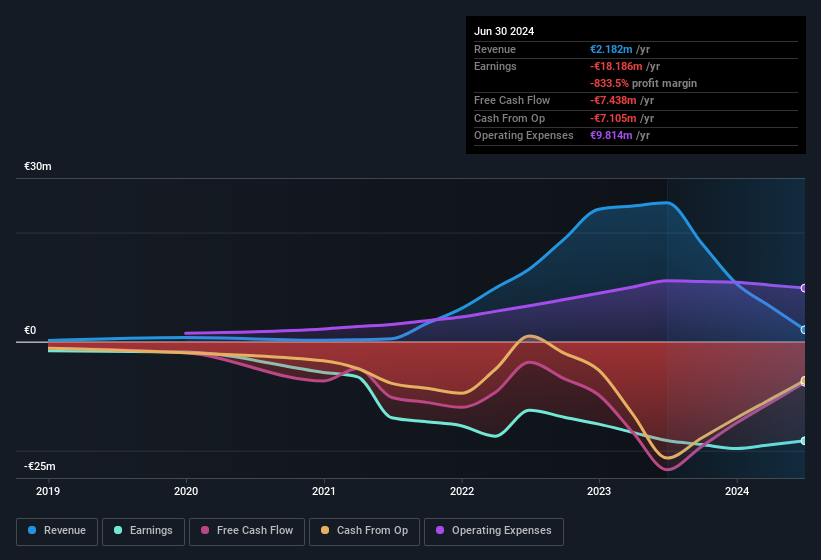Click the blue Revenue endpoint marker
The image size is (821, 560).
[804, 330]
